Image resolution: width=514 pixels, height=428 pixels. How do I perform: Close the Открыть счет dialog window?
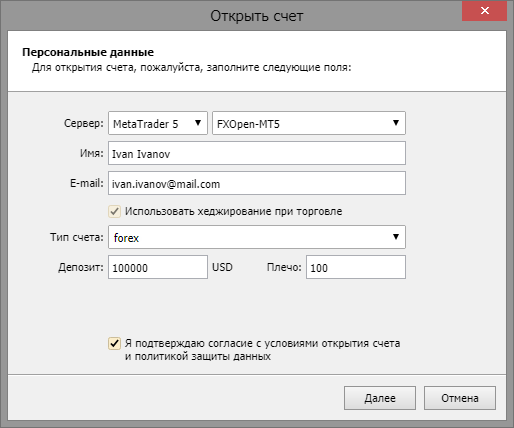tap(484, 11)
